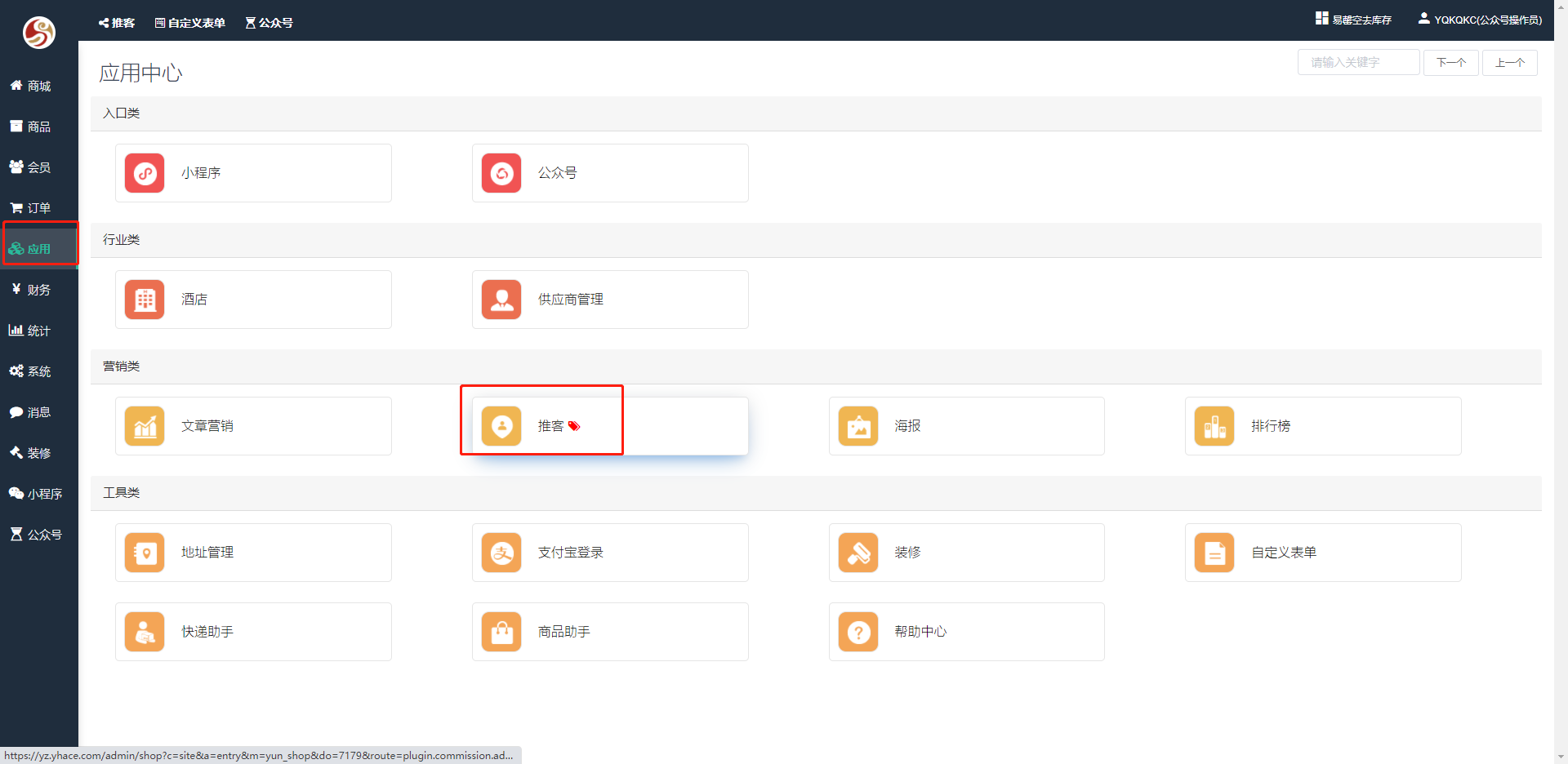Viewport: 1568px width, 764px height.
Task: Select 应用 in the sidebar
Action: coord(39,249)
